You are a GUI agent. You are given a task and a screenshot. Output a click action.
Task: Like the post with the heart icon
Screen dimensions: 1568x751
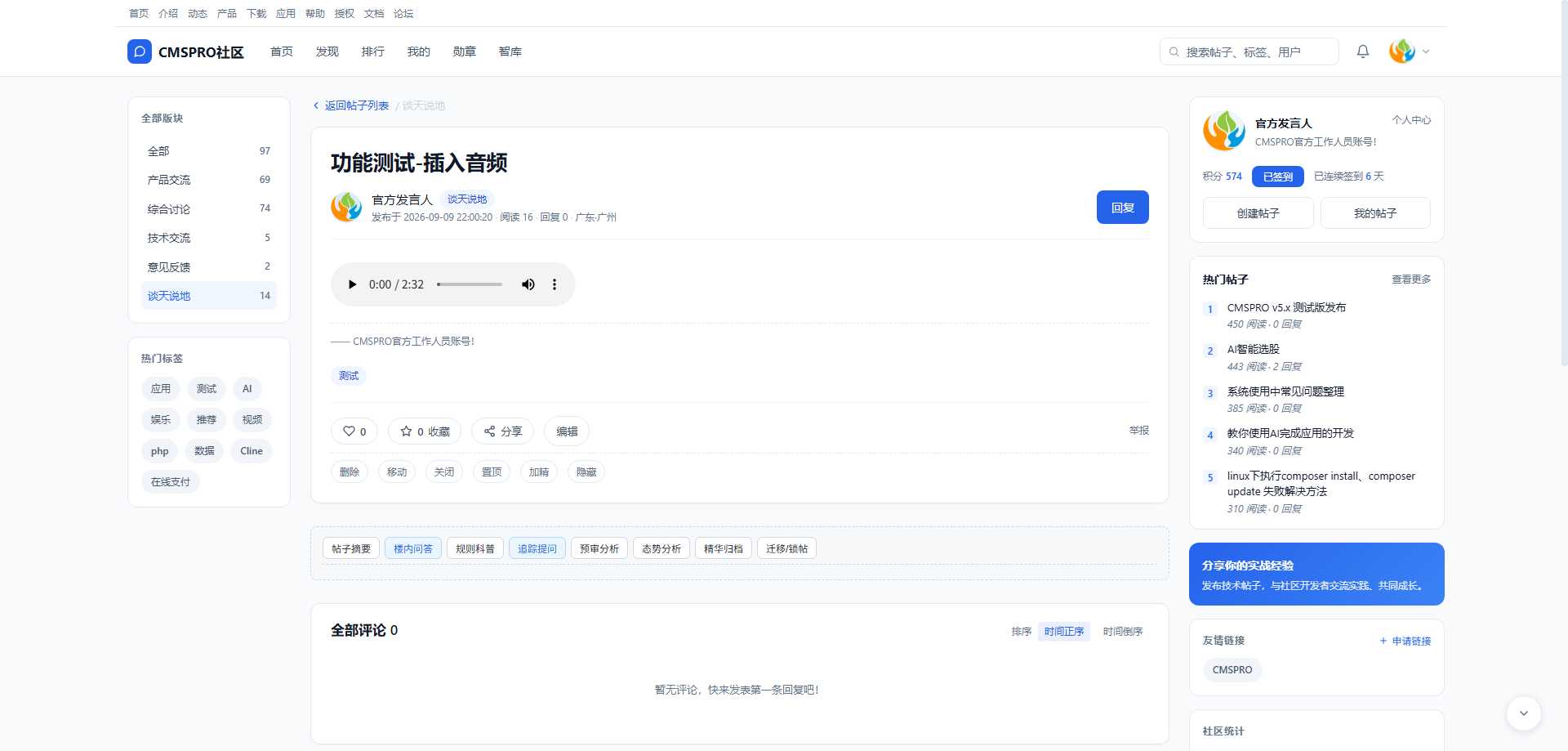[x=354, y=431]
